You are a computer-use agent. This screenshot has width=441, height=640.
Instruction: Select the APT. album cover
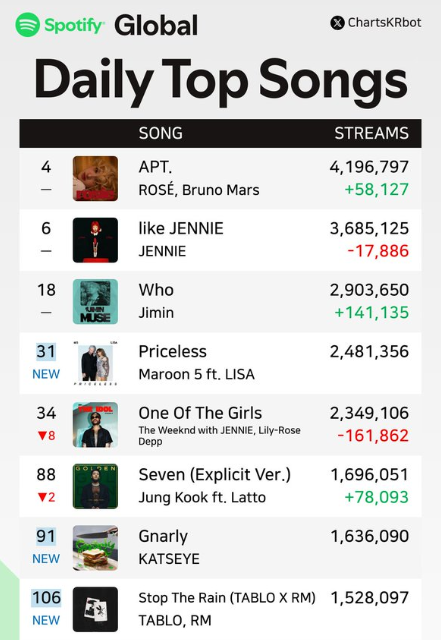click(x=95, y=178)
